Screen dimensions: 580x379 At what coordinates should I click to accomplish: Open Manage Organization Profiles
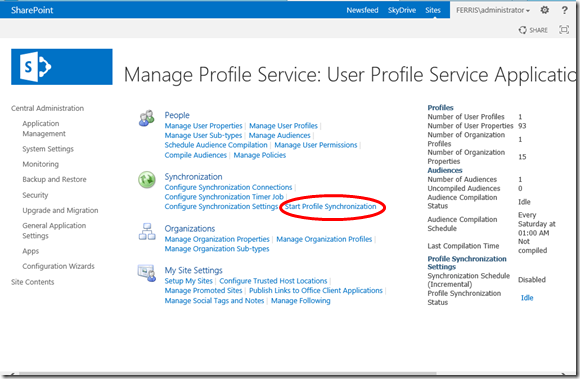click(324, 239)
